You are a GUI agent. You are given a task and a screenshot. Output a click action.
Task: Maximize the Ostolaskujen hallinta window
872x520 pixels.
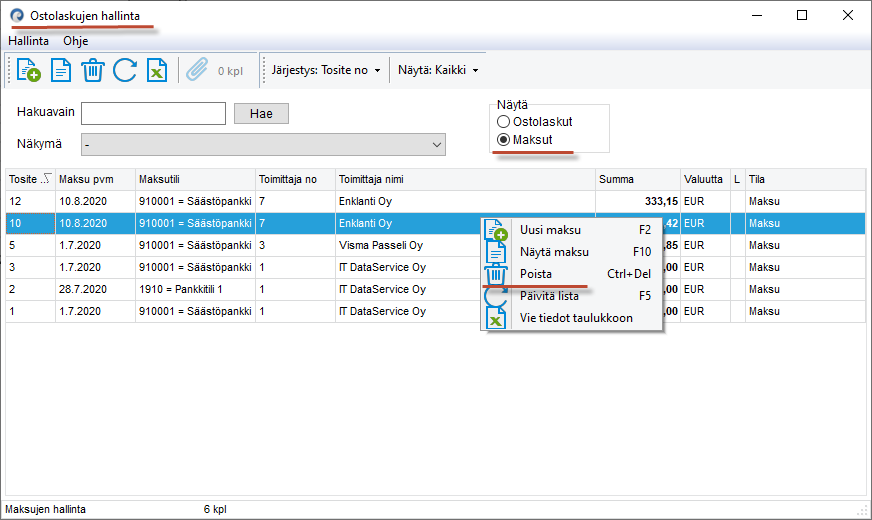[802, 15]
